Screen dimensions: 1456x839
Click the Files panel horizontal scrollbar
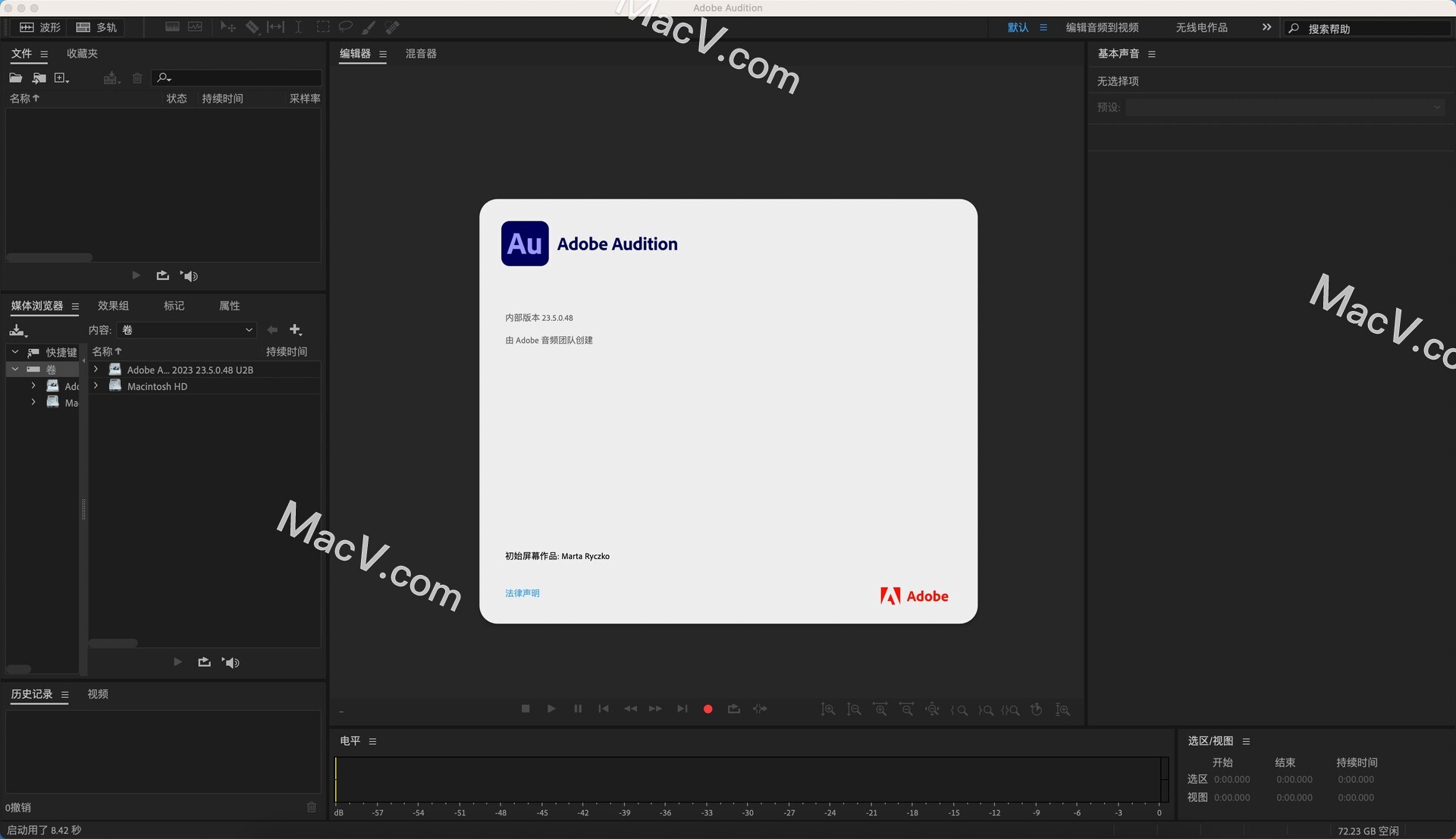click(49, 258)
